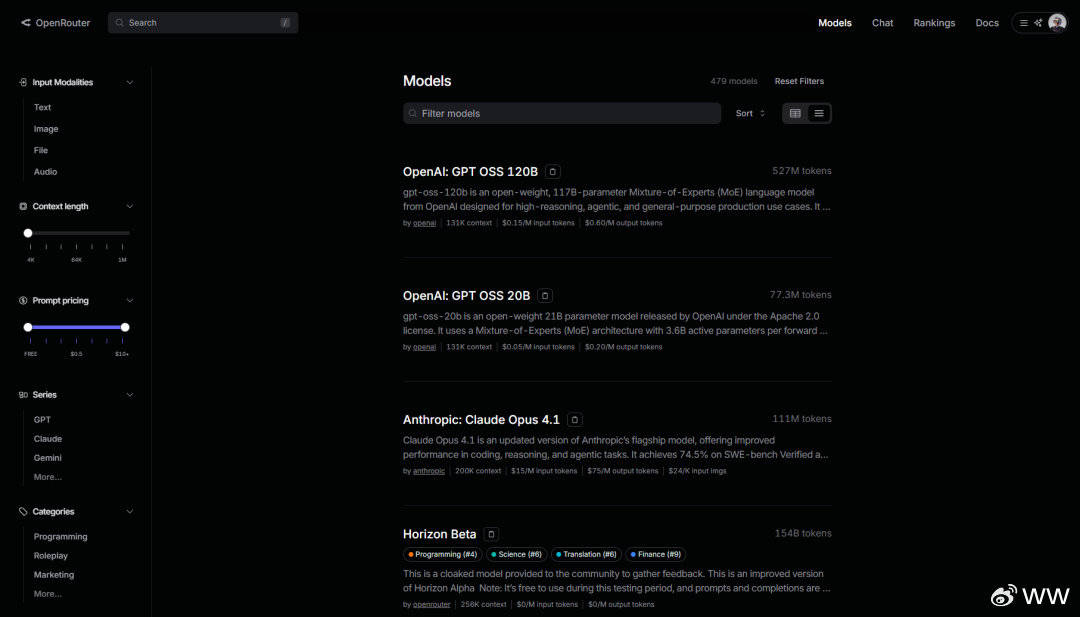This screenshot has width=1080, height=617.
Task: Select the Roleplay category filter
Action: tap(51, 556)
